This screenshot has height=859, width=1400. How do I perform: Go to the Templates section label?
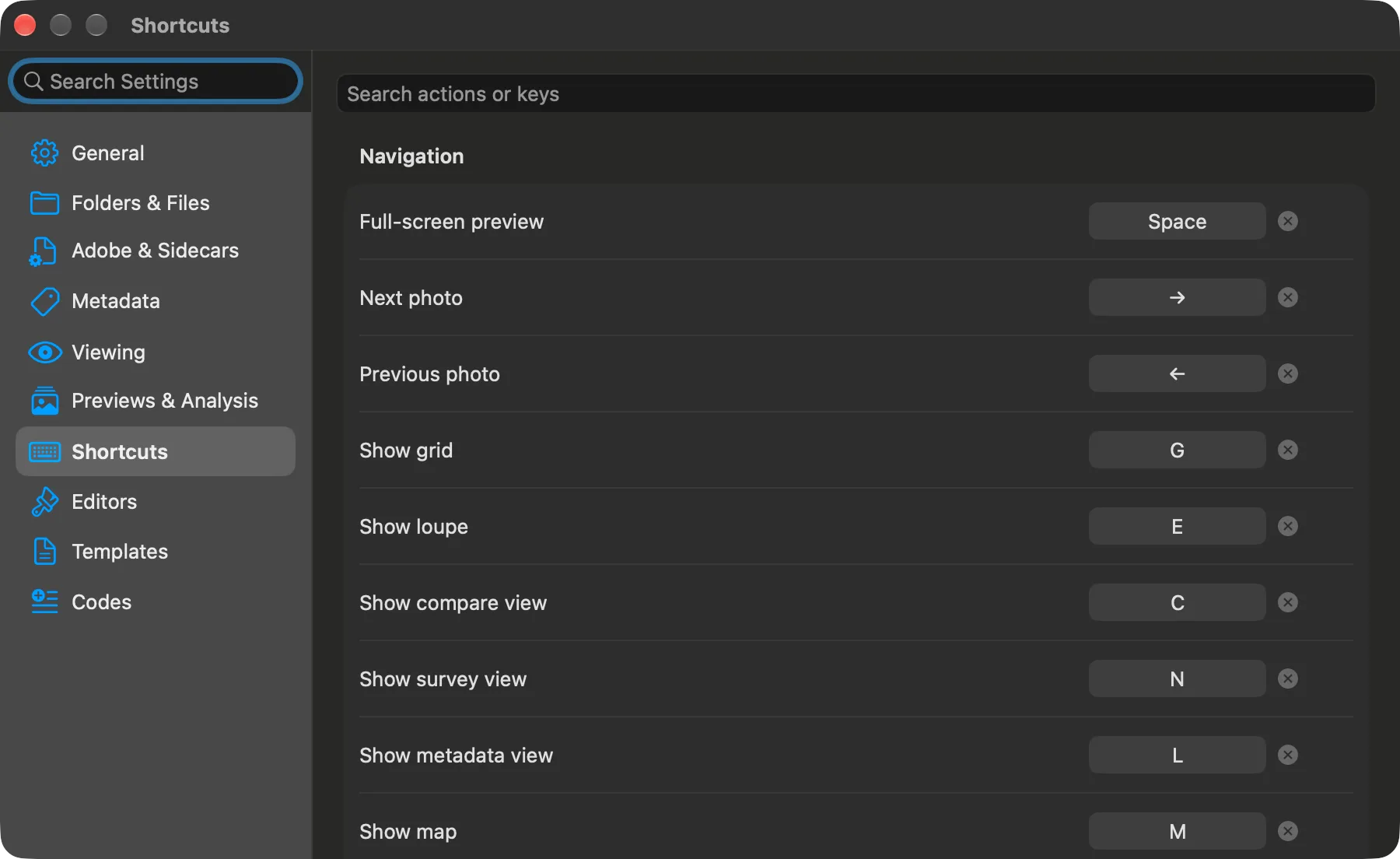pyautogui.click(x=120, y=552)
